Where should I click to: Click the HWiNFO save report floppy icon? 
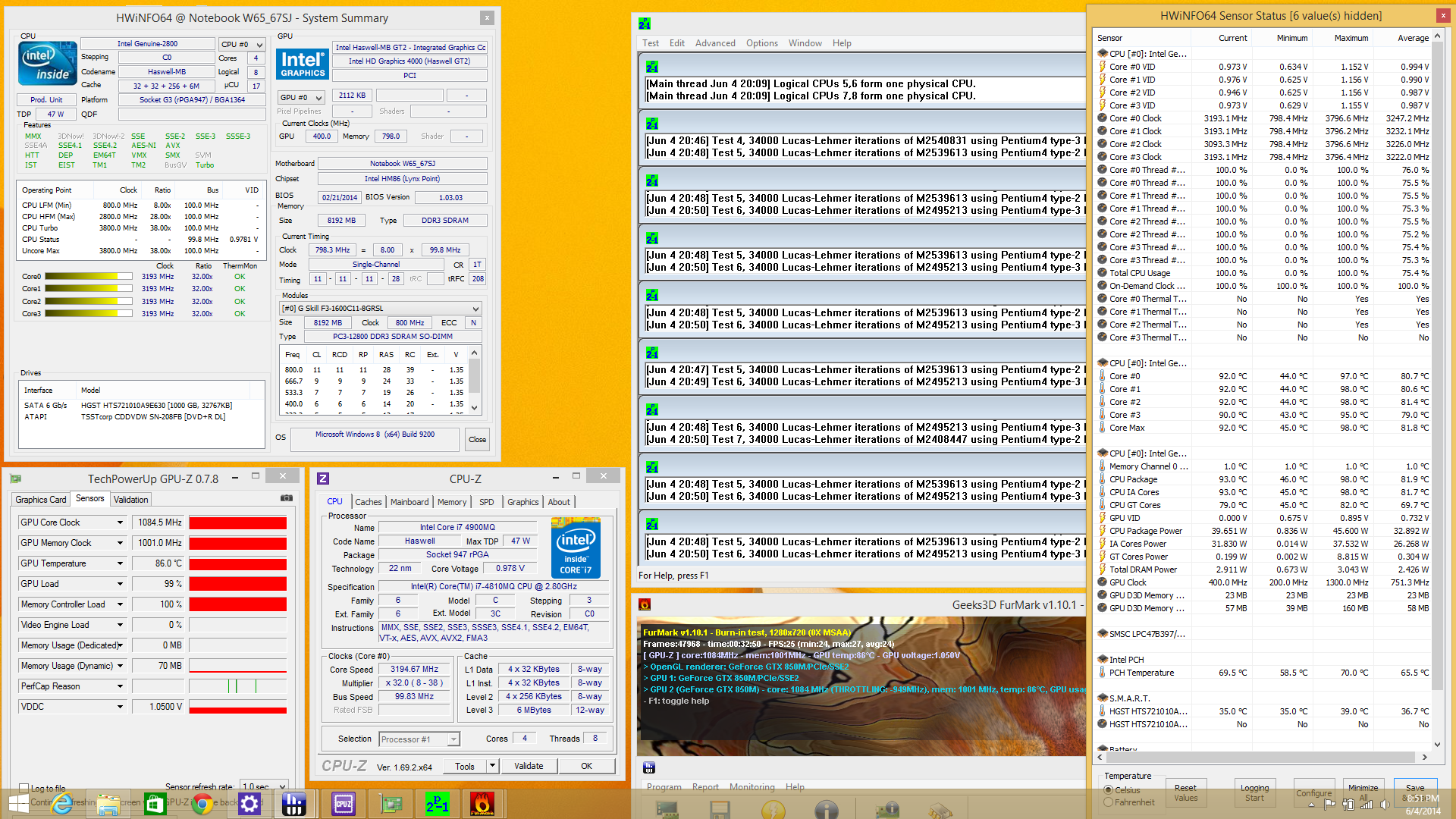(x=720, y=809)
